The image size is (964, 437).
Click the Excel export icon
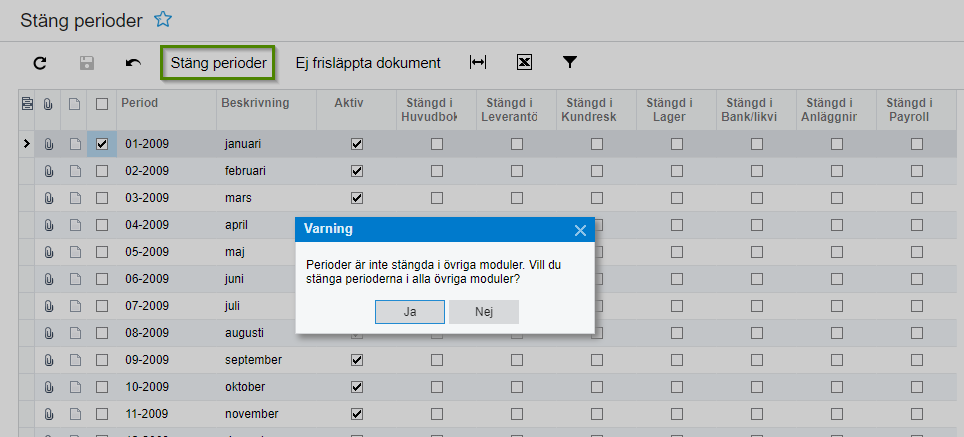pos(524,63)
